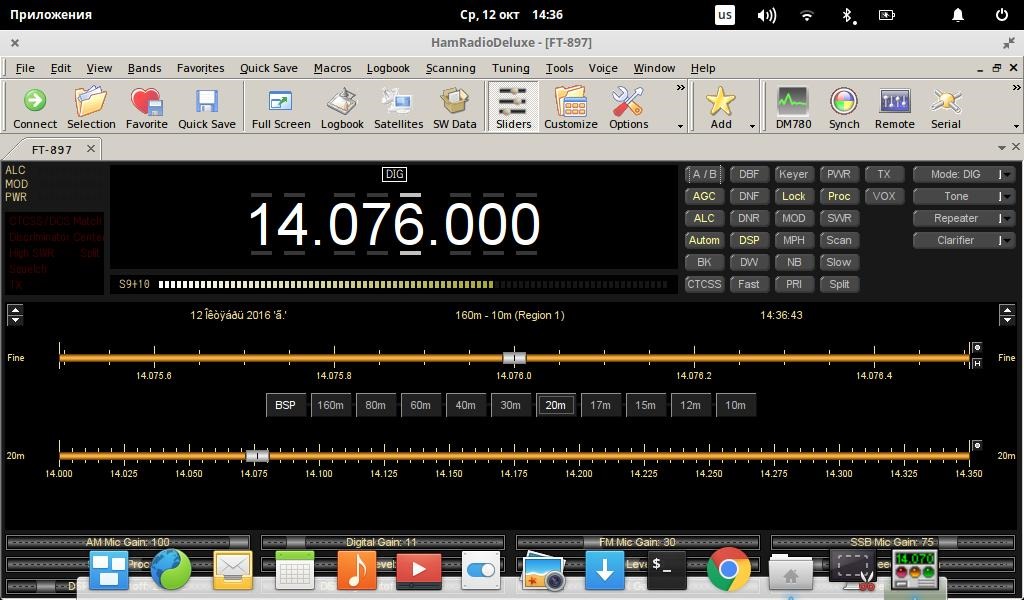Viewport: 1024px width, 600px height.
Task: Open the Satellites tool
Action: point(398,107)
